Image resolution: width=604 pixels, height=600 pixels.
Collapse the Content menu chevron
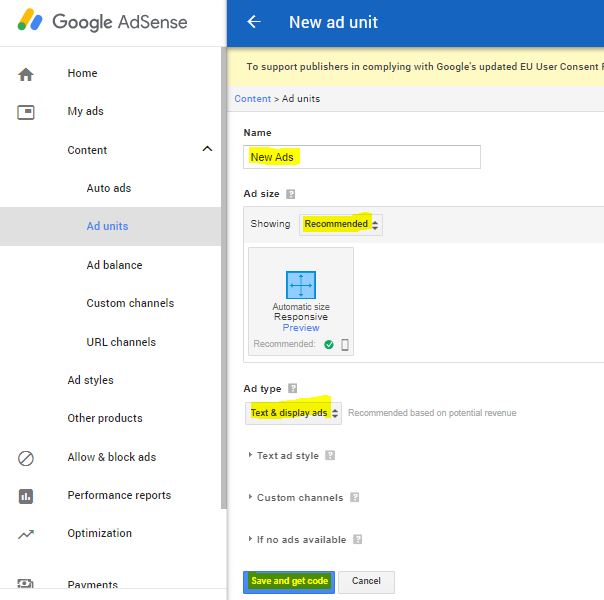[207, 149]
